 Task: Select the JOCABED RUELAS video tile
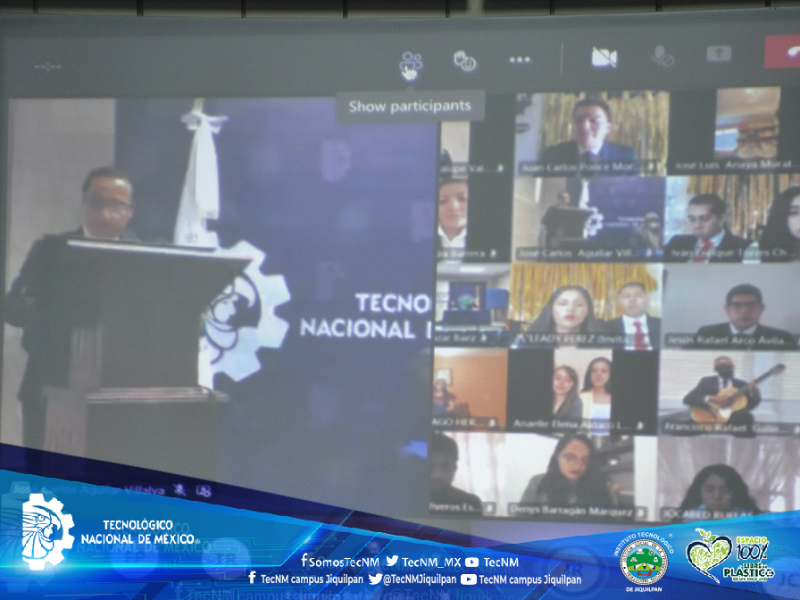click(729, 479)
